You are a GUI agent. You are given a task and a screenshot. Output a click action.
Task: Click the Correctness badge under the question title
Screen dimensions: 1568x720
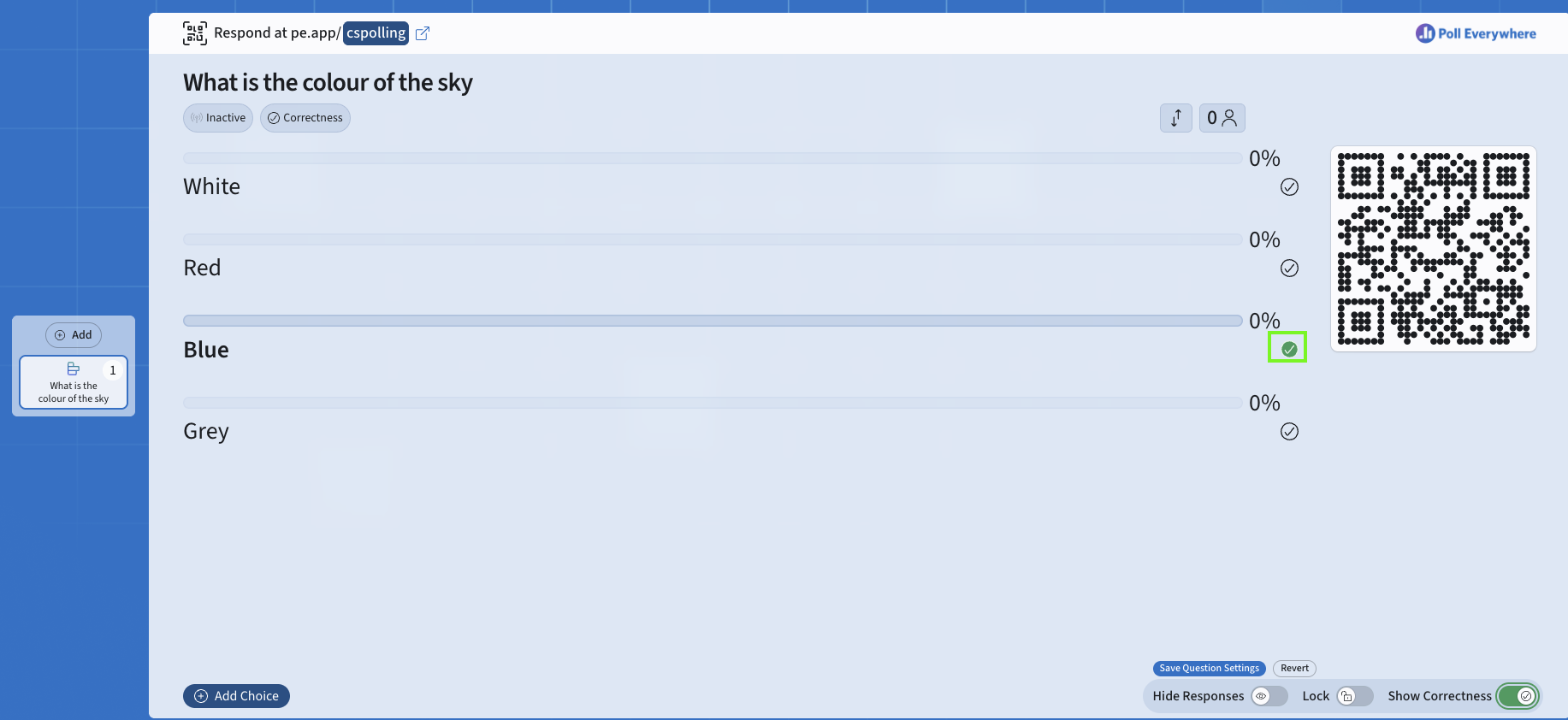(305, 118)
